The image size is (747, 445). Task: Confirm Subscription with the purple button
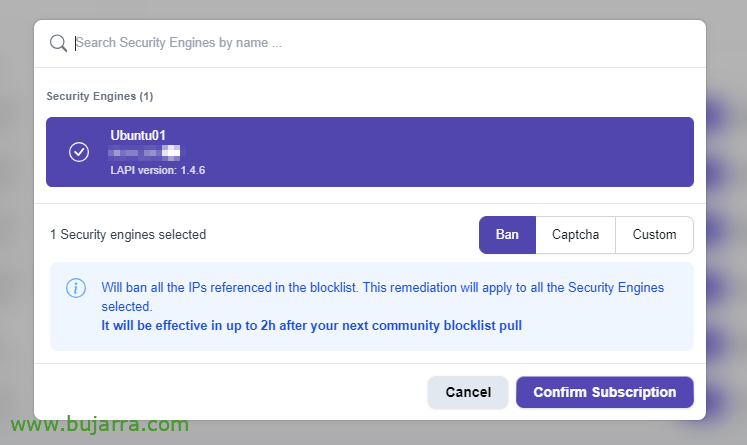pos(605,392)
